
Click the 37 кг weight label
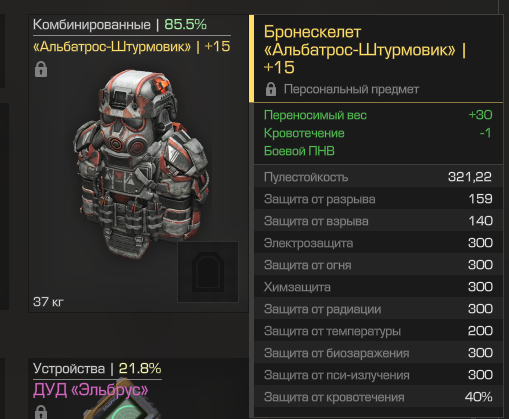click(48, 302)
